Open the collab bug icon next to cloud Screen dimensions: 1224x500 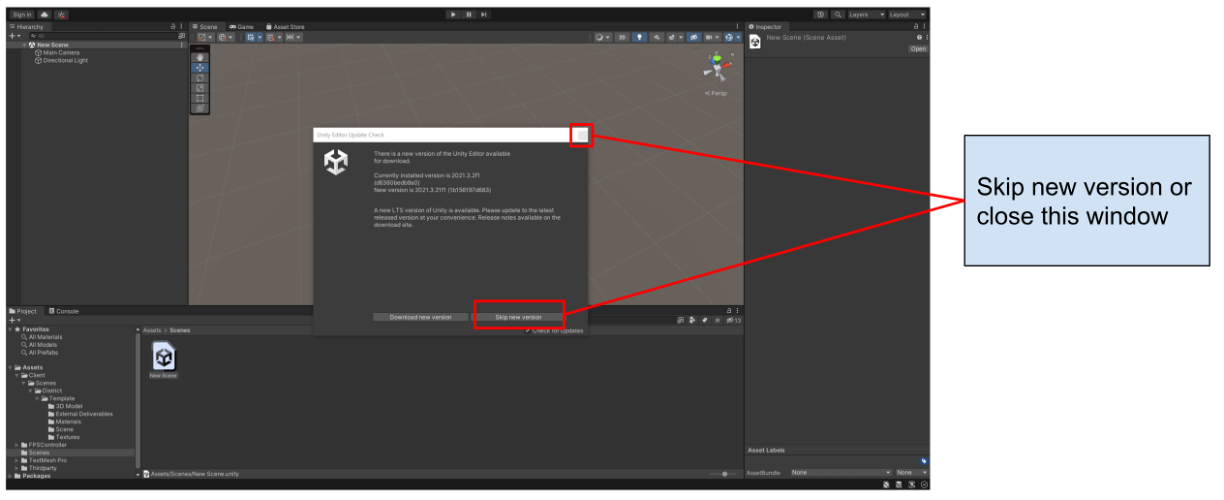point(61,15)
